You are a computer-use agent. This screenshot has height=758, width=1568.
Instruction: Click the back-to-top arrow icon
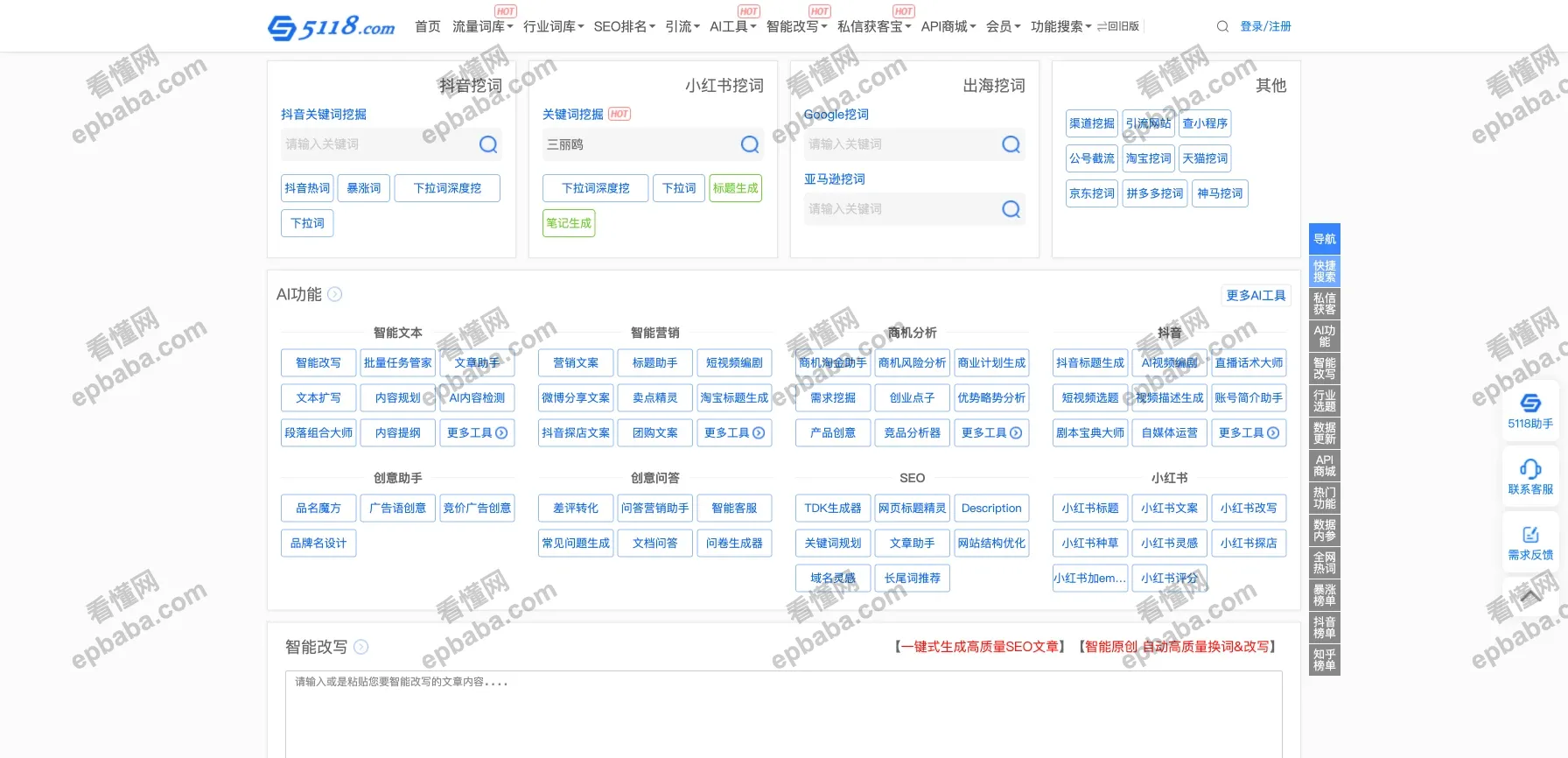pos(1530,597)
